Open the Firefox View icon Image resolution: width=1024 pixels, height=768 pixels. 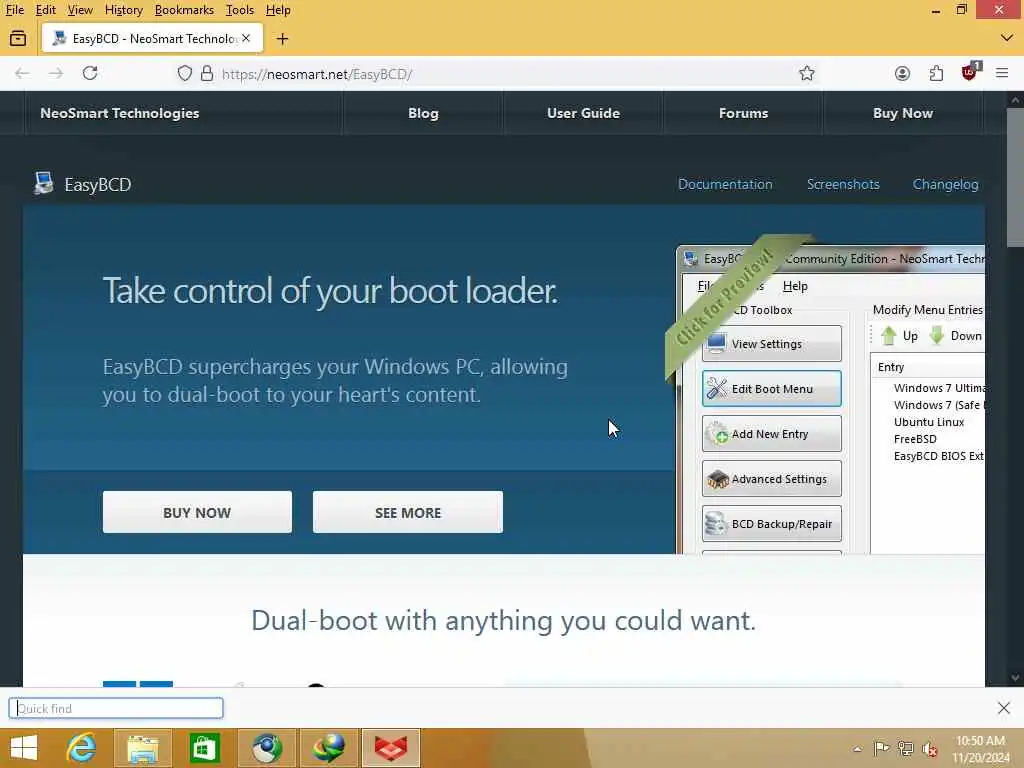[x=18, y=39]
